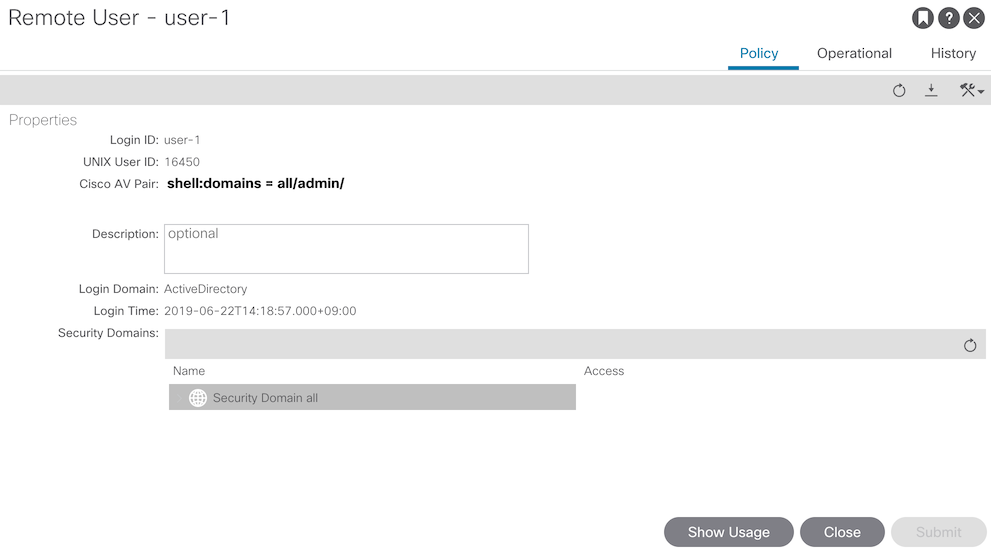Select the Security Domain all row
991x553 pixels.
tap(372, 398)
